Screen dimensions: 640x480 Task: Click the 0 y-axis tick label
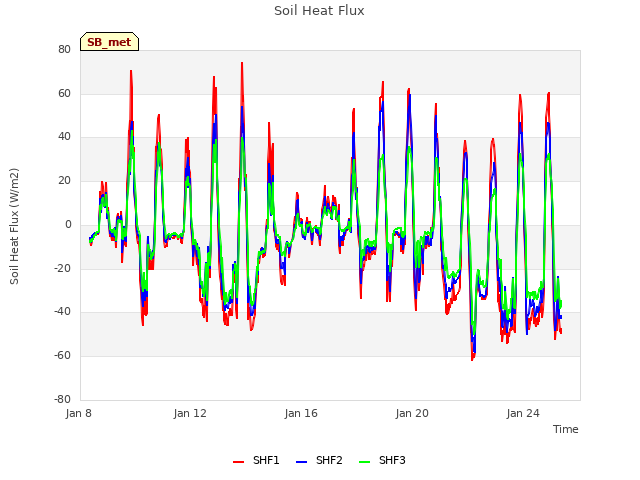(x=68, y=224)
